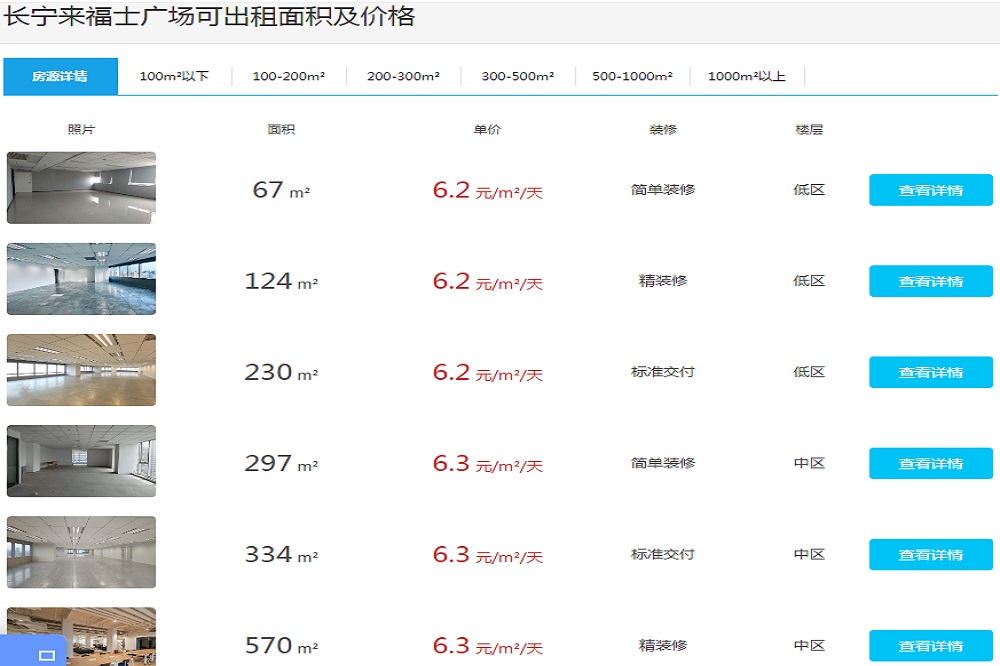This screenshot has height=666, width=1000.
Task: Click the 124 m² area value
Action: point(281,281)
